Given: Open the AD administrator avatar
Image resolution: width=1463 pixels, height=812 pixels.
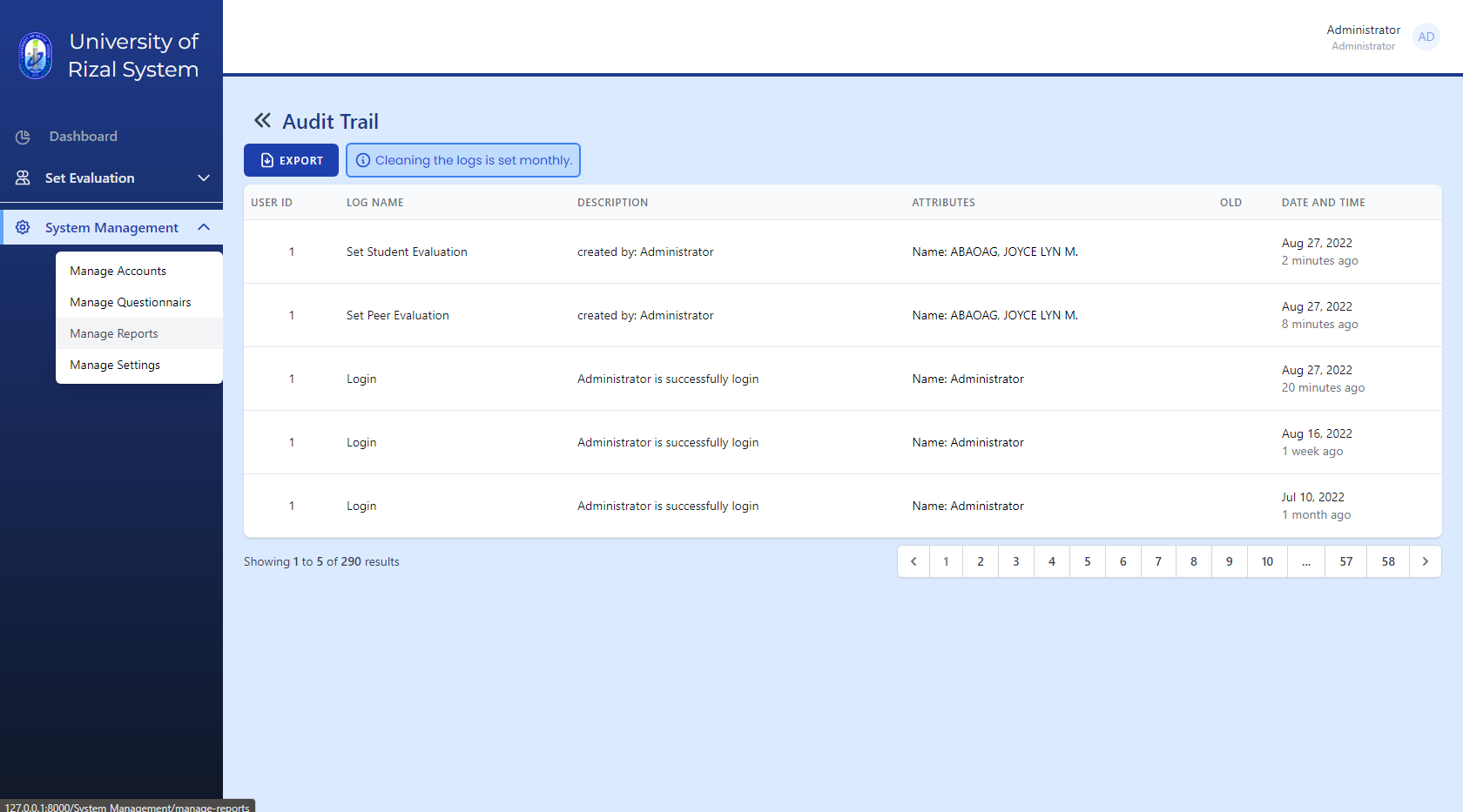Looking at the screenshot, I should 1426,37.
